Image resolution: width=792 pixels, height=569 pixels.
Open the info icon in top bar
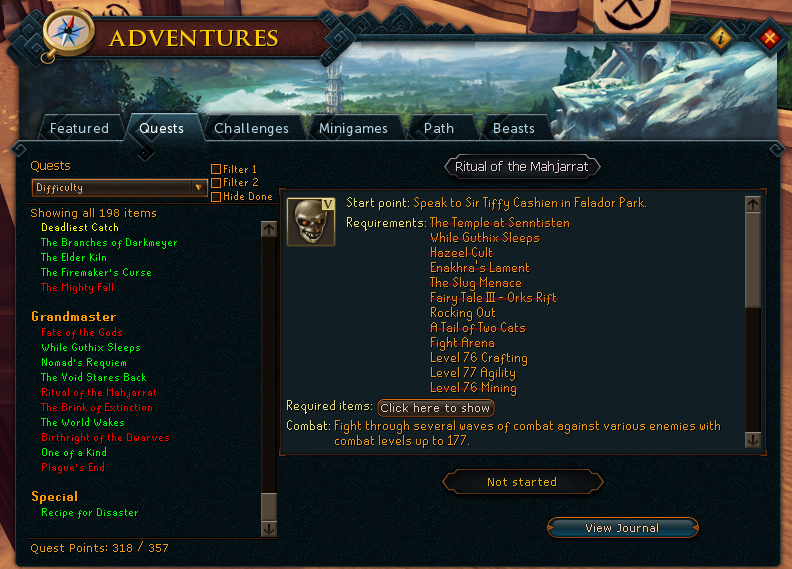pyautogui.click(x=721, y=37)
